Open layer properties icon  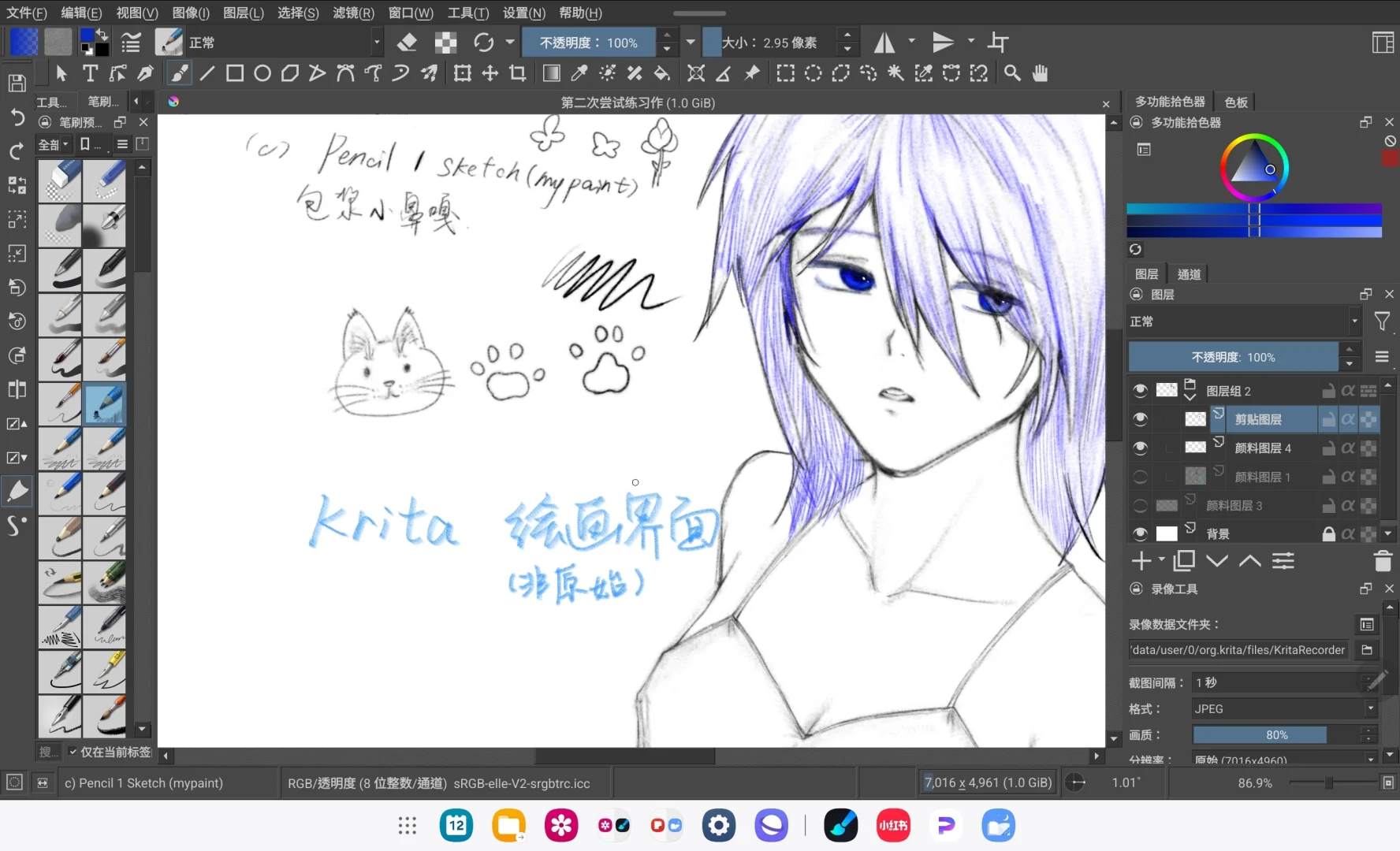click(1283, 561)
